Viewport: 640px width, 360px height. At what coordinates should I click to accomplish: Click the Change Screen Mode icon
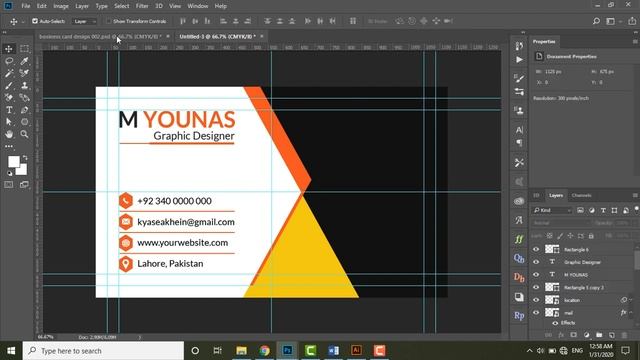point(24,184)
